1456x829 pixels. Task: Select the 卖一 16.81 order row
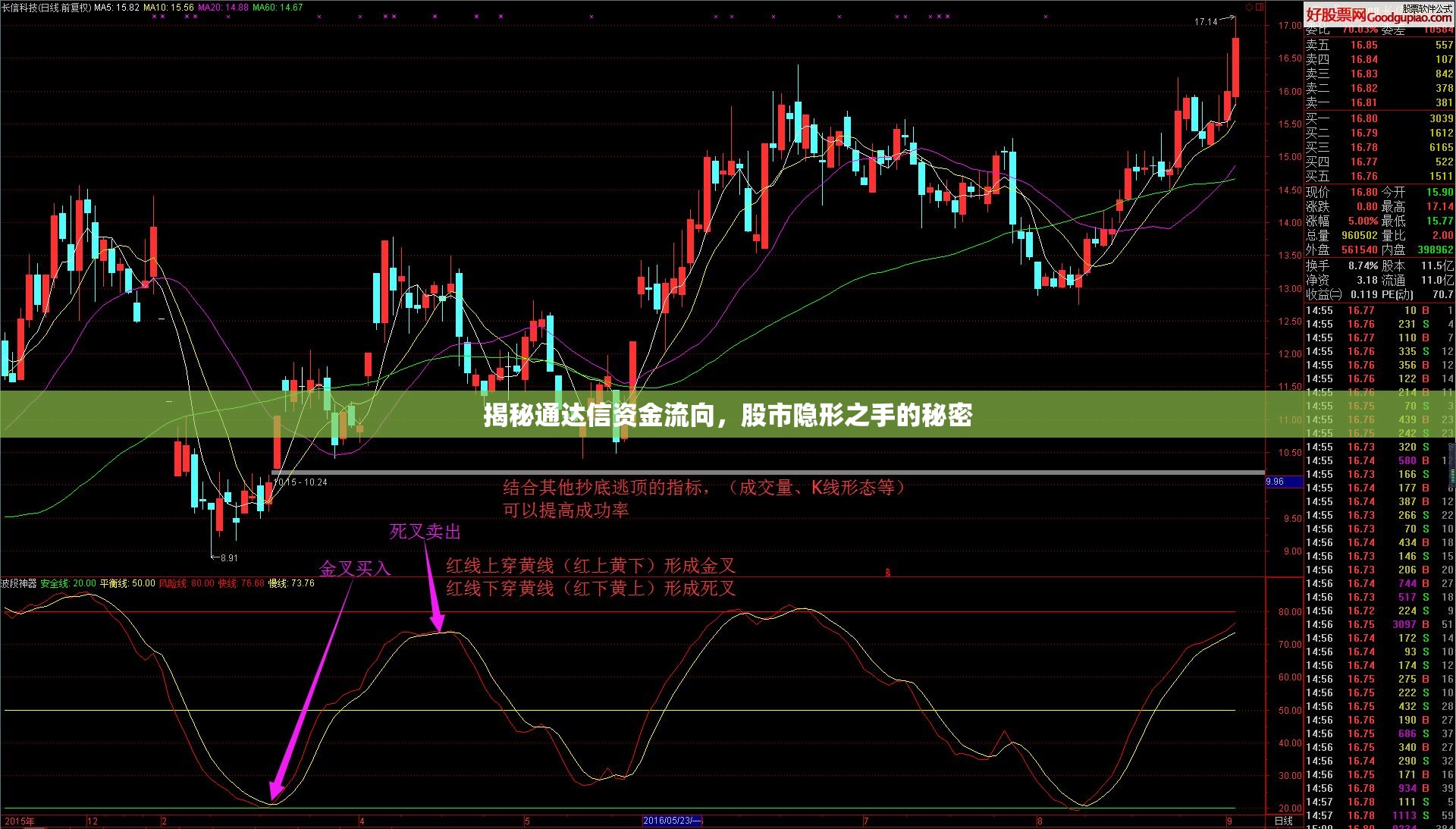[1379, 103]
